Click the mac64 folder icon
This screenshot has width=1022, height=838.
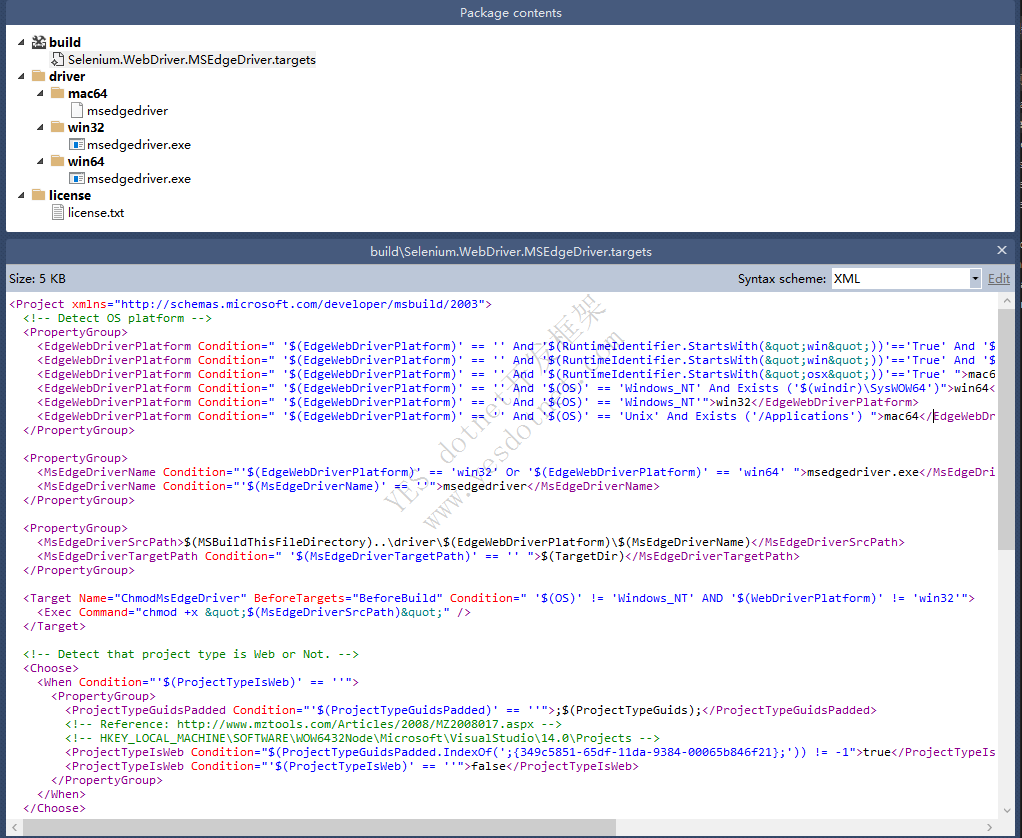pyautogui.click(x=57, y=93)
